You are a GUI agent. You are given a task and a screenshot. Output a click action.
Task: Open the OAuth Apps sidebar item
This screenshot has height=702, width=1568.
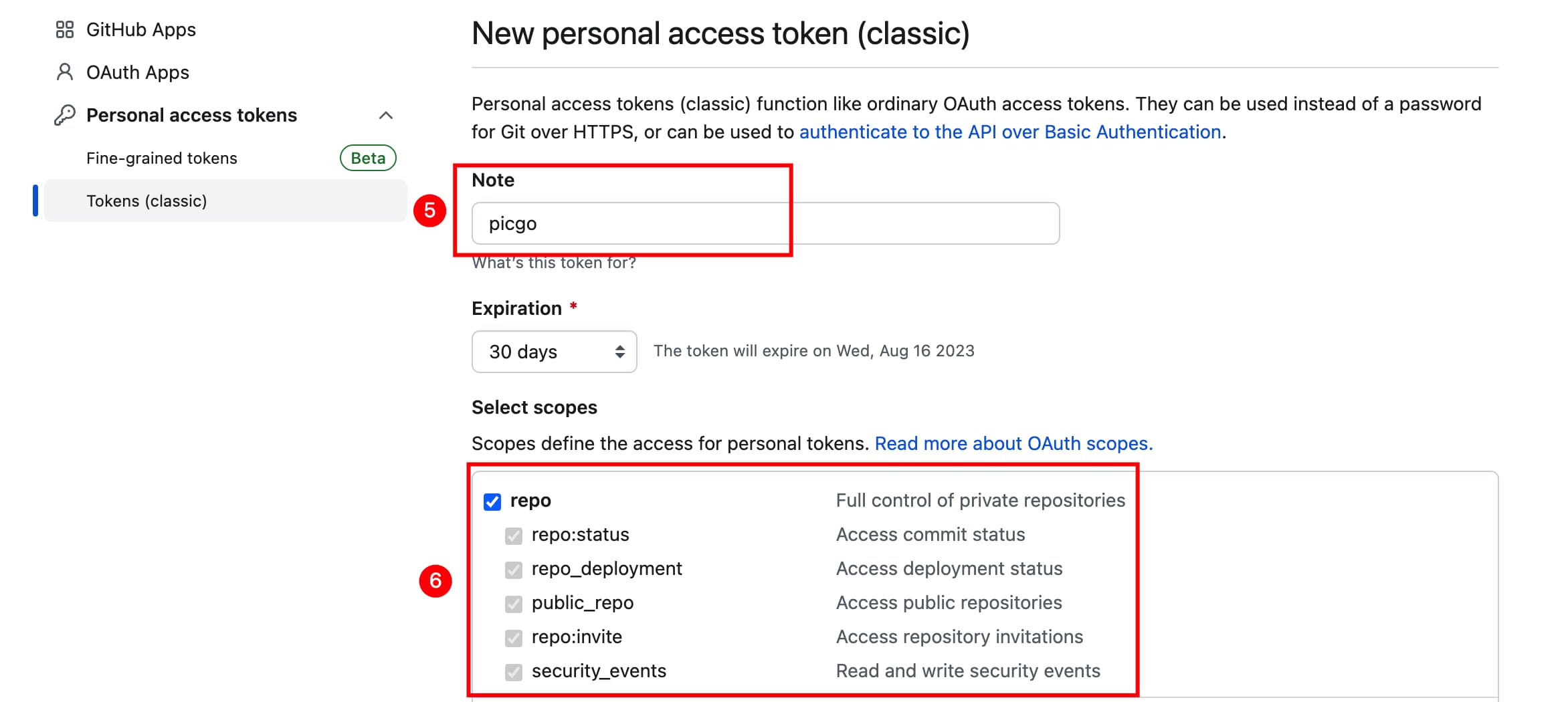(x=138, y=72)
